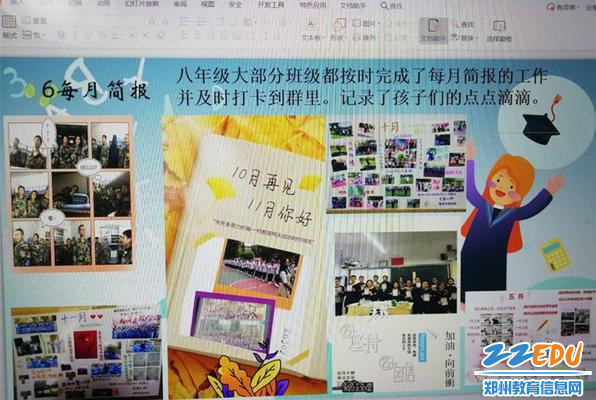596x400 pixels.
Task: Toggle Italic formatting
Action: (x=75, y=35)
